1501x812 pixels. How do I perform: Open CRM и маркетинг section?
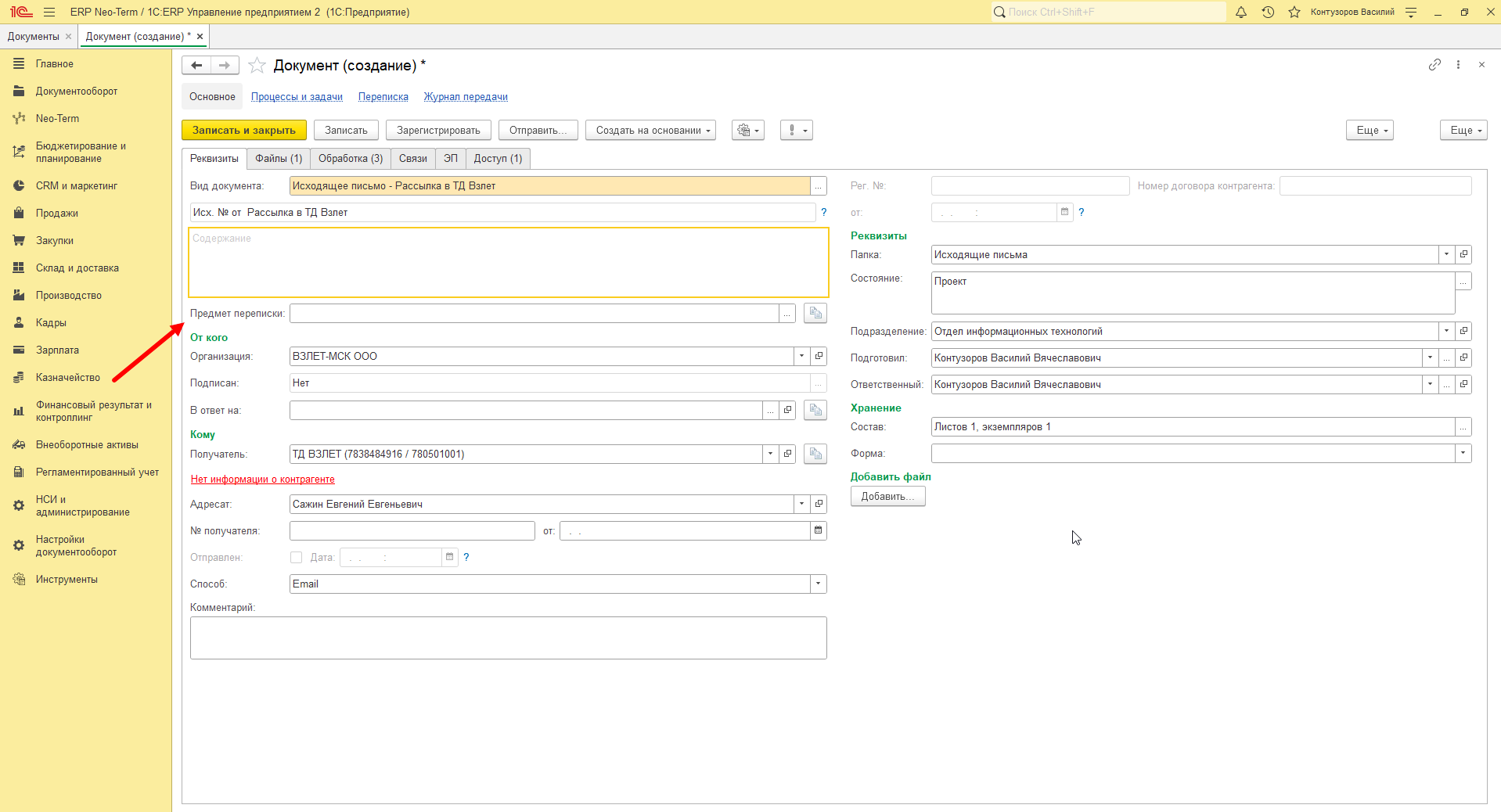77,185
